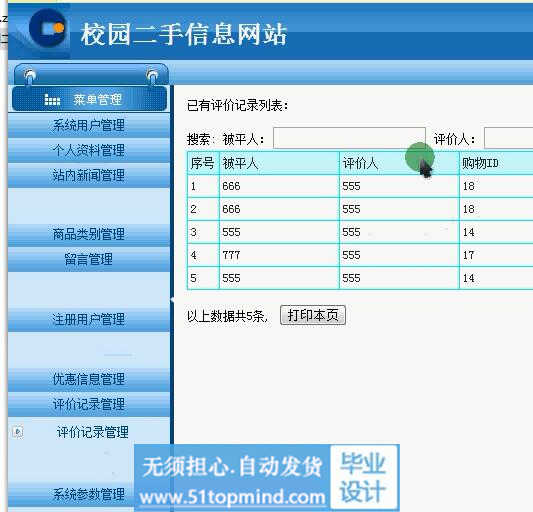The width and height of the screenshot is (533, 512).
Task: Open 站内新闻管理 menu
Action: click(89, 175)
